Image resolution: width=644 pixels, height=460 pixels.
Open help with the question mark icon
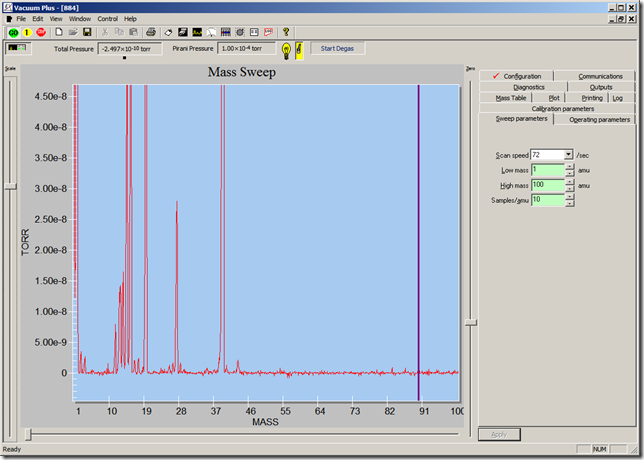click(286, 32)
